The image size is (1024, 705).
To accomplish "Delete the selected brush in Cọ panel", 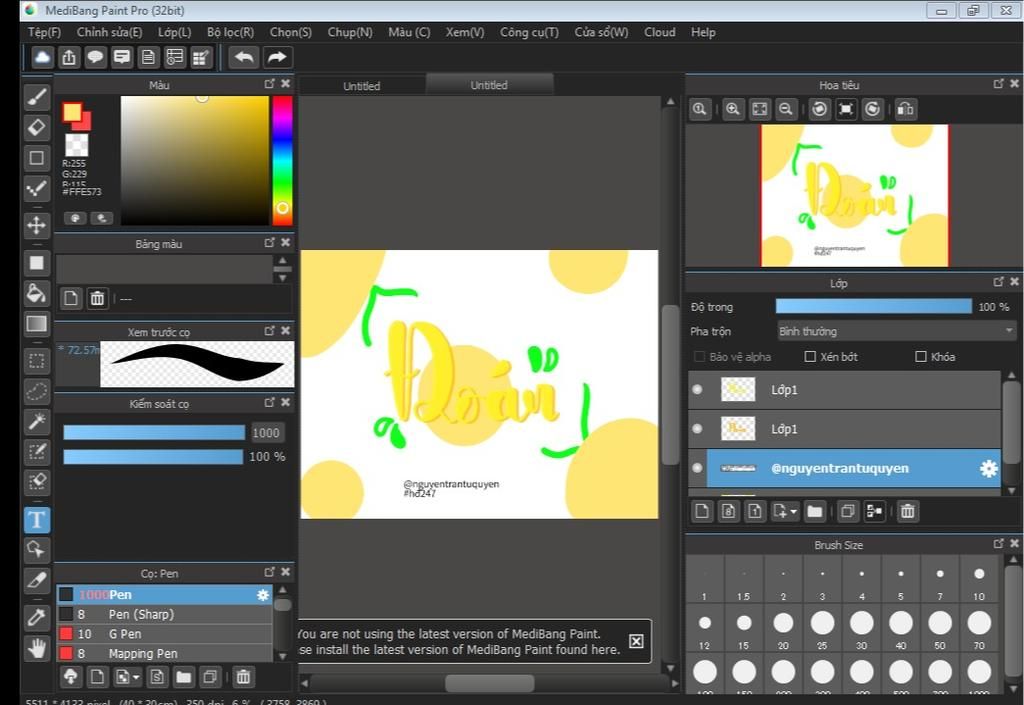I will (x=243, y=677).
